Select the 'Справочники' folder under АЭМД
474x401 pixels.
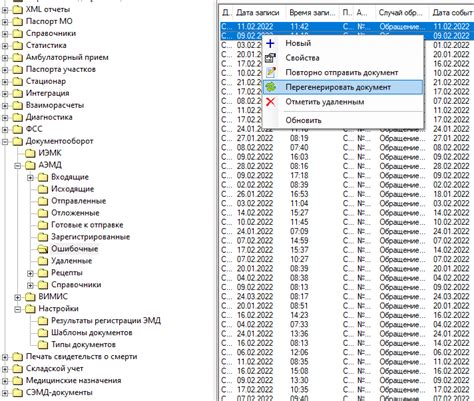pyautogui.click(x=76, y=285)
